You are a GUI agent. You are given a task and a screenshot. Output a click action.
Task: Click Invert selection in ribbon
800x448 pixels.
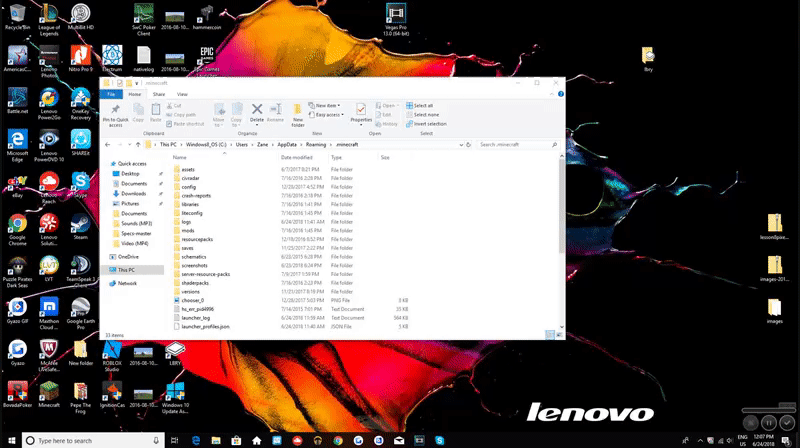click(426, 124)
